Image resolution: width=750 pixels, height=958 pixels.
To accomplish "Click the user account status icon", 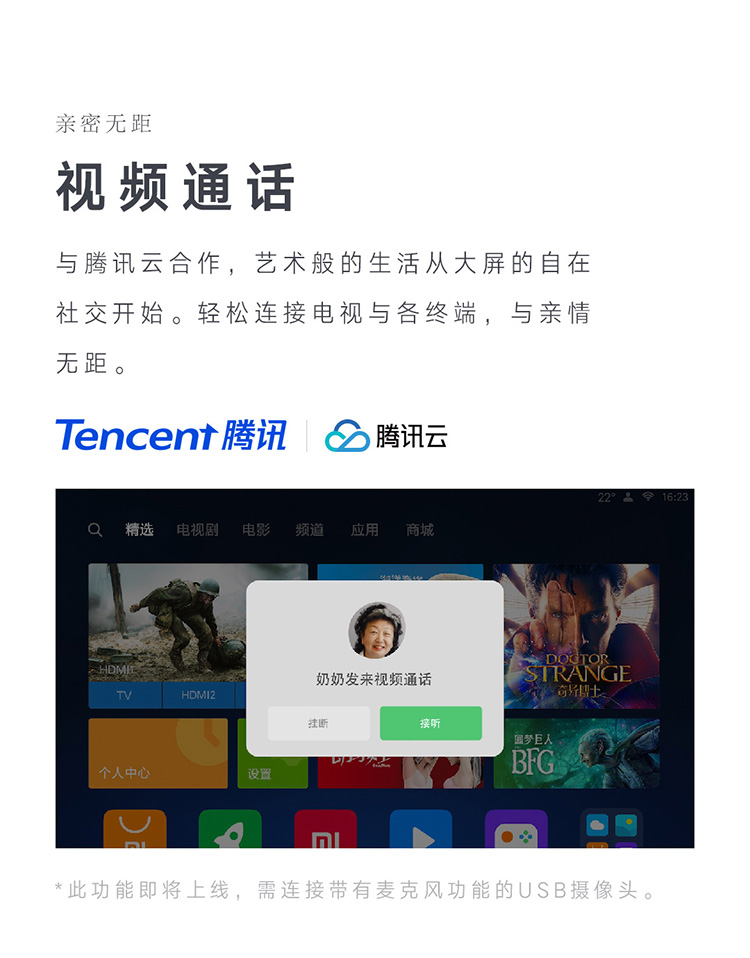I will pos(628,497).
